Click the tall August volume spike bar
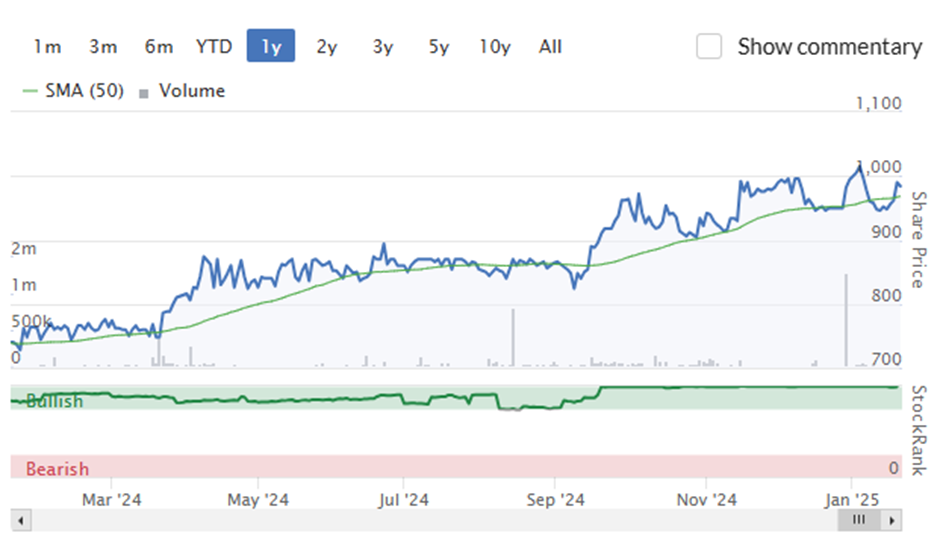 (x=513, y=337)
